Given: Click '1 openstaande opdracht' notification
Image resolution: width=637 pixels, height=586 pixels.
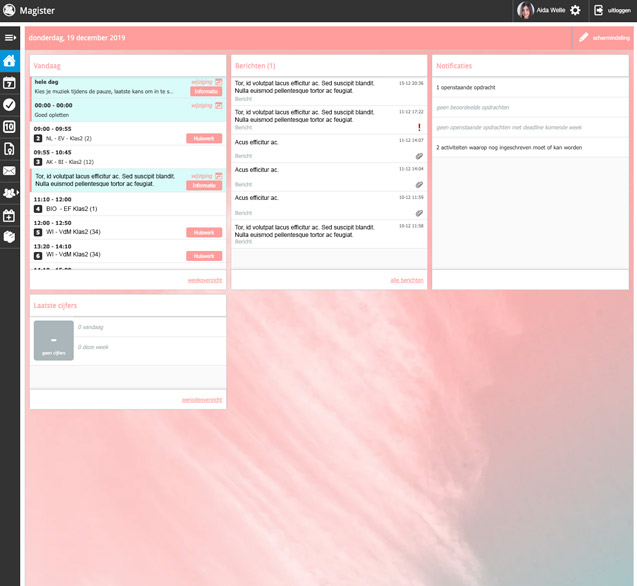Looking at the screenshot, I should (x=530, y=87).
